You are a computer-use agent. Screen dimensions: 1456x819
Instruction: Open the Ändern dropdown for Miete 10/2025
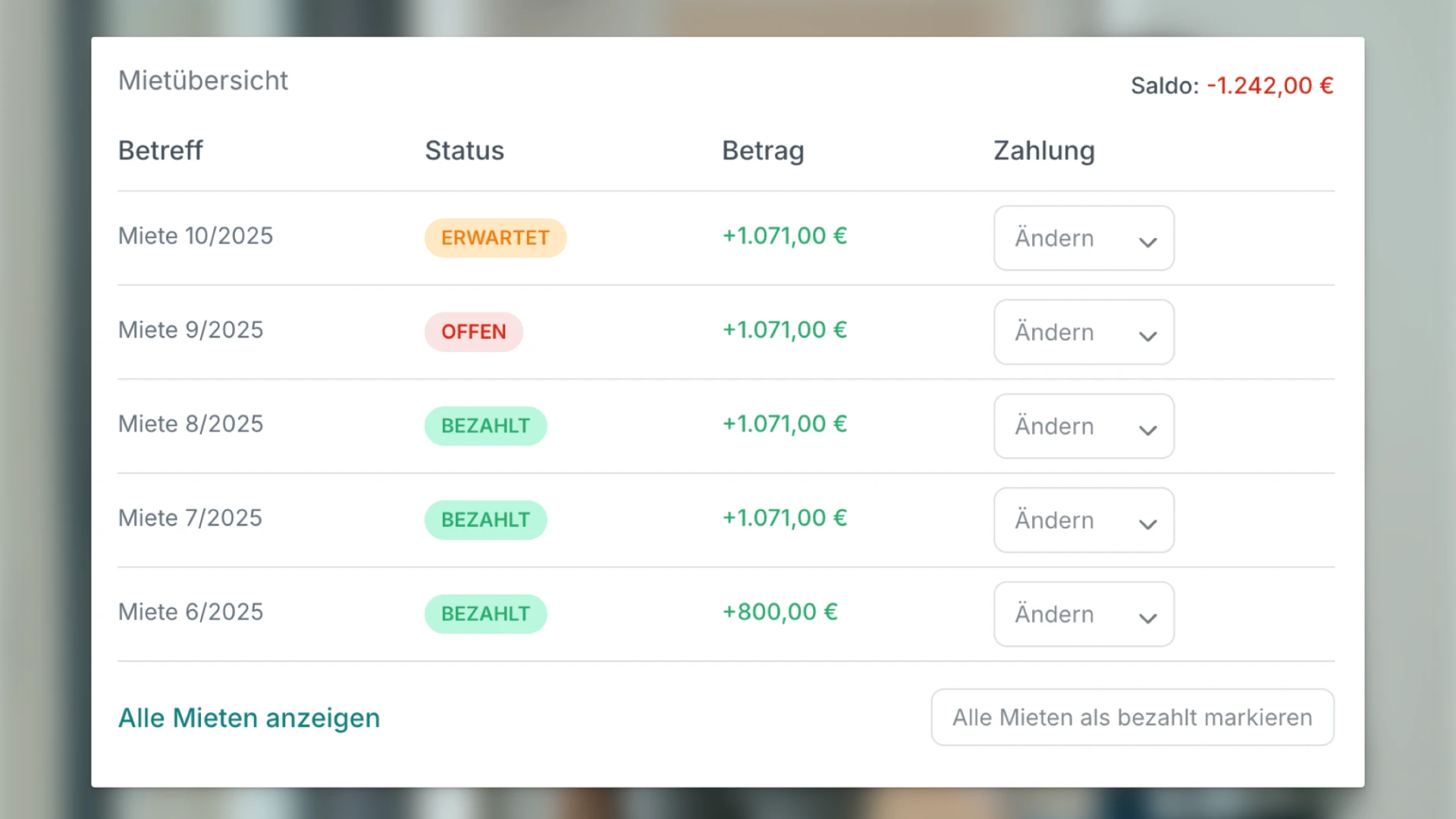[x=1084, y=238]
